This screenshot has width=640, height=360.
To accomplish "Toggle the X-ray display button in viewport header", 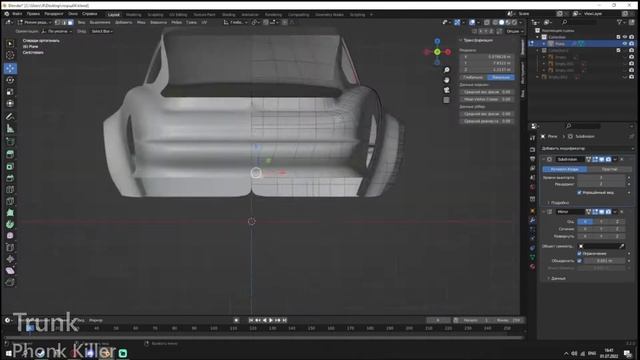I will click(x=487, y=22).
